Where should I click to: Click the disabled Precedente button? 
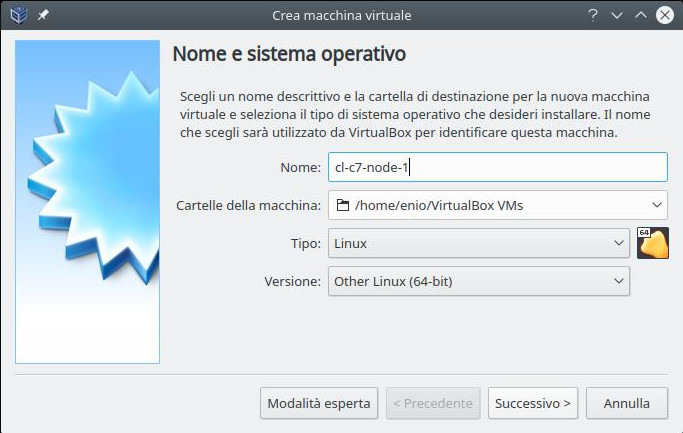click(x=433, y=403)
